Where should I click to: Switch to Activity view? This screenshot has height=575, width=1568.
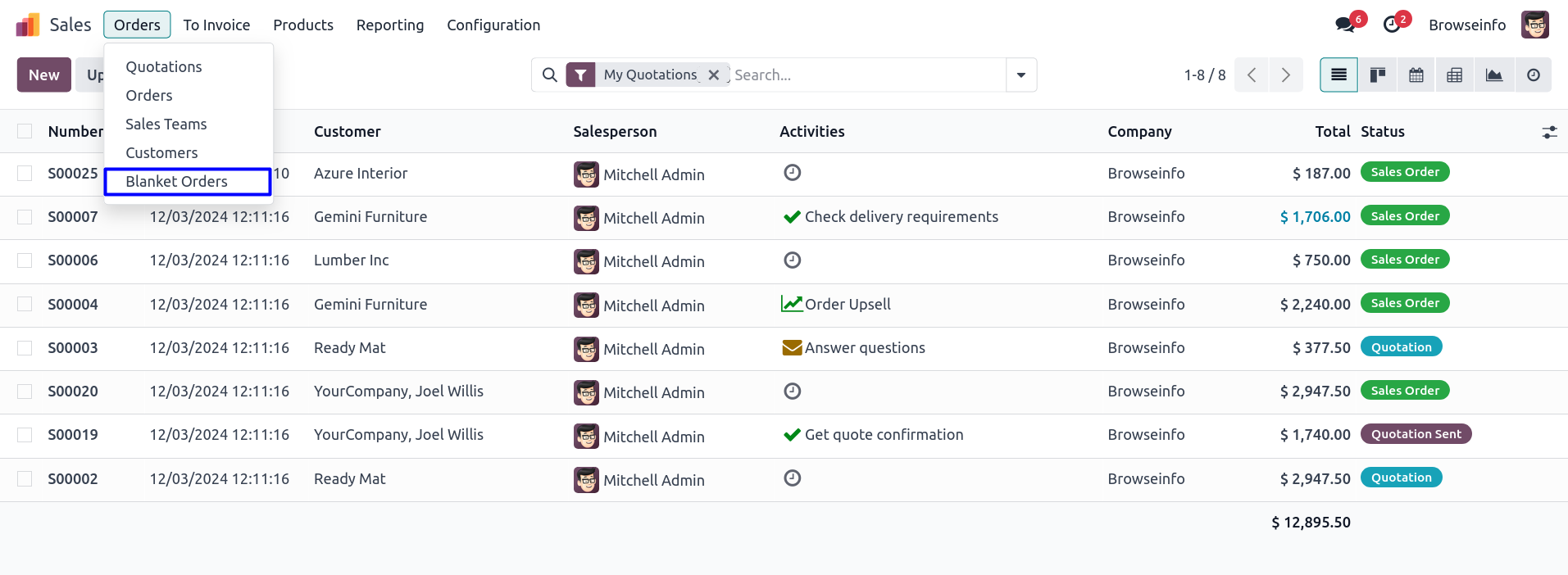1533,75
